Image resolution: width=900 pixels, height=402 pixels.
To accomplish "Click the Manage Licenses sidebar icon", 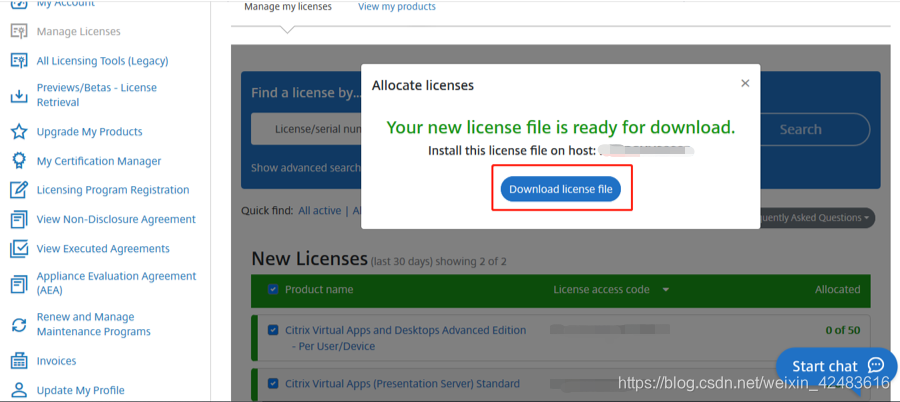I will 18,31.
